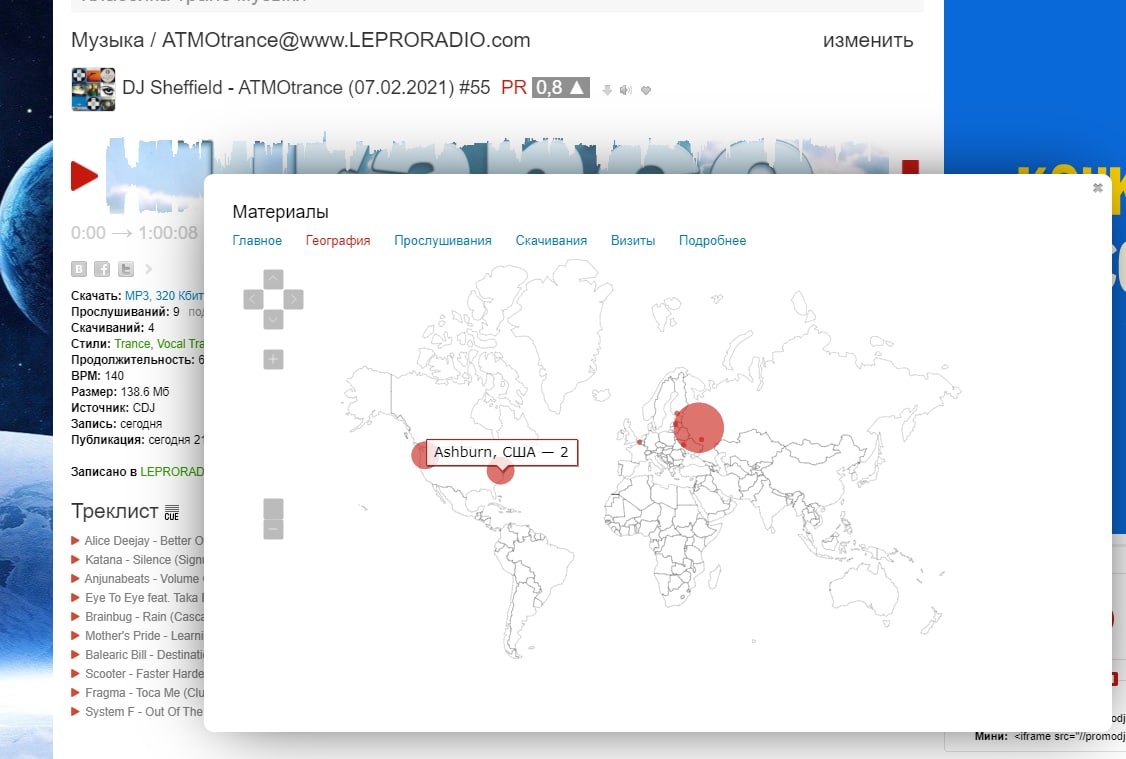Image resolution: width=1126 pixels, height=759 pixels.
Task: Play track Alice Deejay - Better Off
Action: coord(75,540)
